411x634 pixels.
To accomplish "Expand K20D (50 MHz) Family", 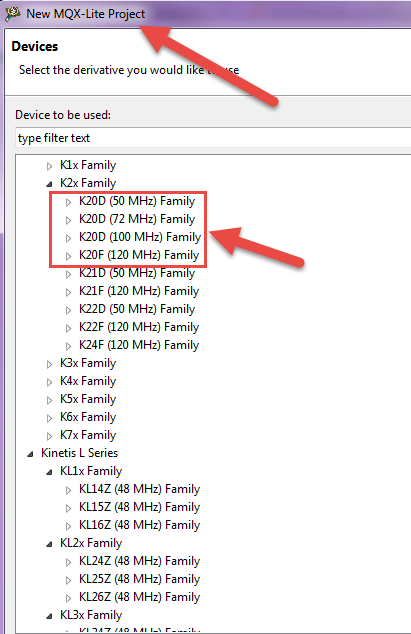I will (68, 202).
